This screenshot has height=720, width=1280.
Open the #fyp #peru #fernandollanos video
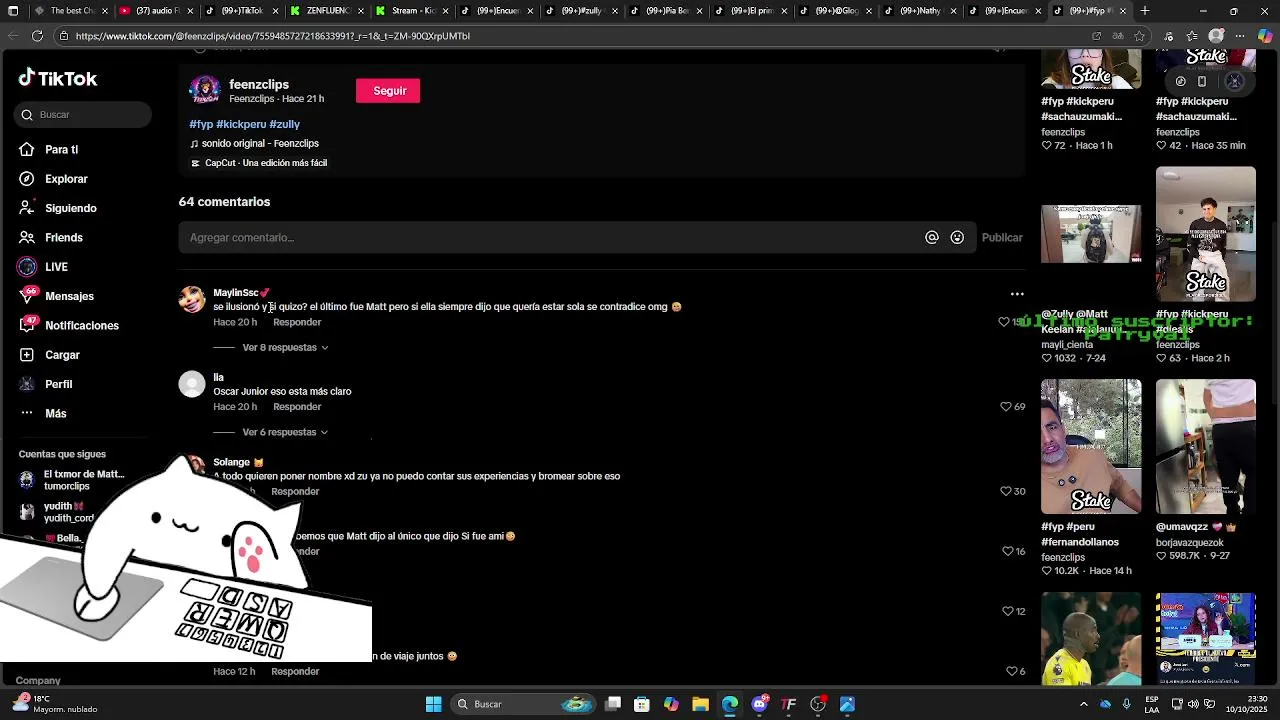coord(1091,446)
